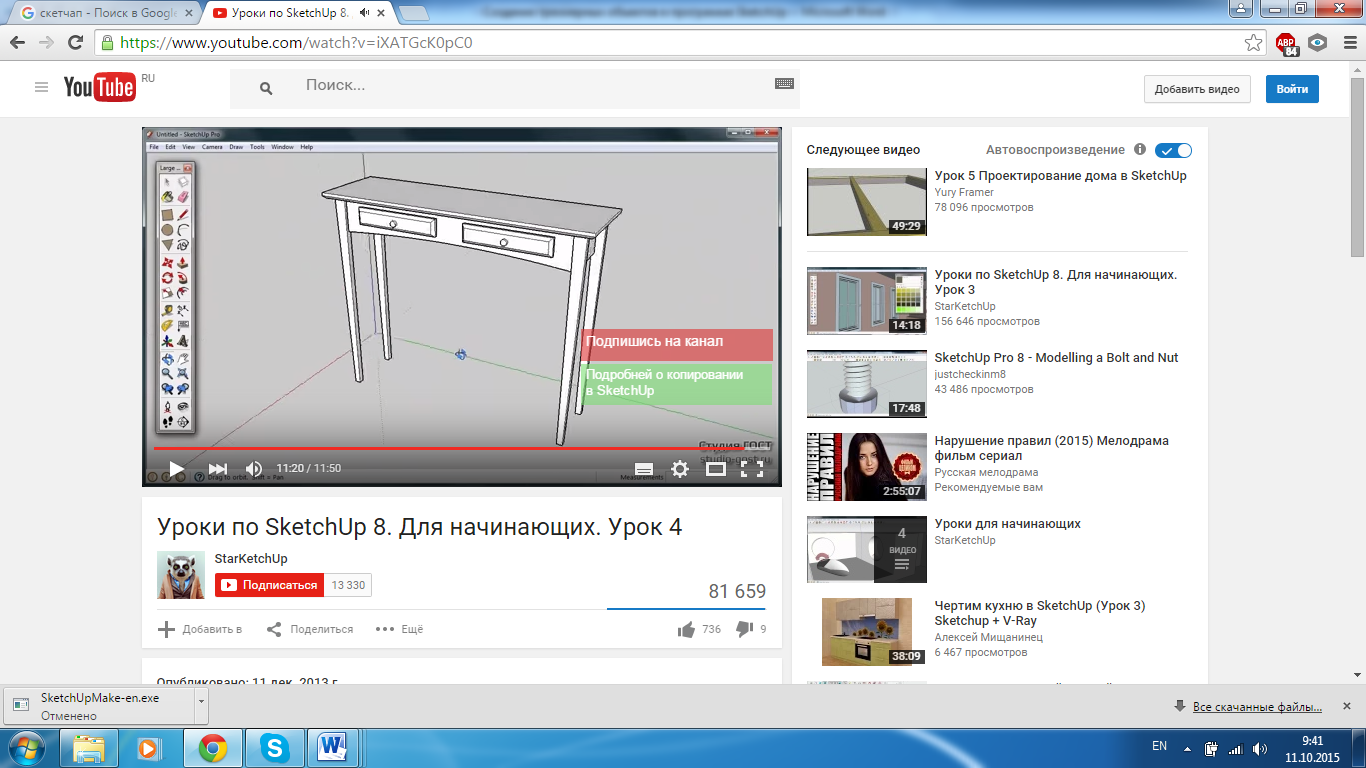Click the blue 'Войти' button
The height and width of the screenshot is (768, 1366).
[x=1292, y=89]
